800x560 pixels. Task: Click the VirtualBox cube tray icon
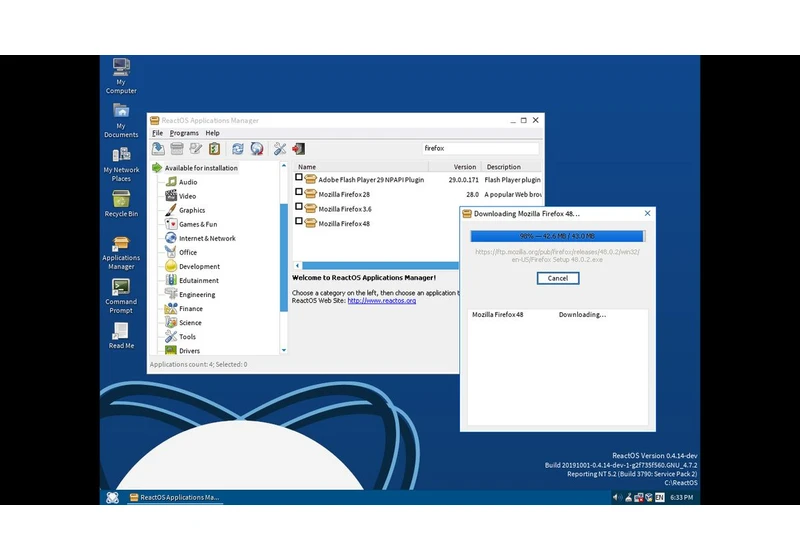tap(648, 497)
